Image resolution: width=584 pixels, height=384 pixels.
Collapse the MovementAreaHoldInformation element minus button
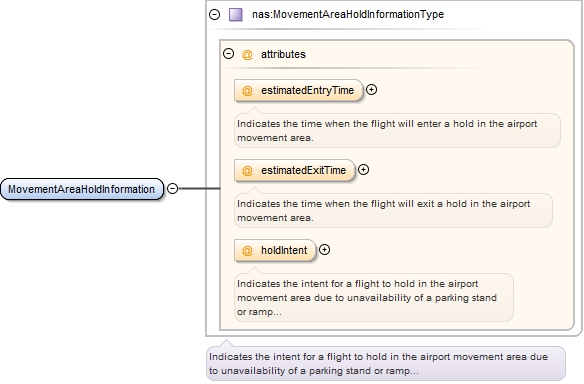[x=172, y=188]
